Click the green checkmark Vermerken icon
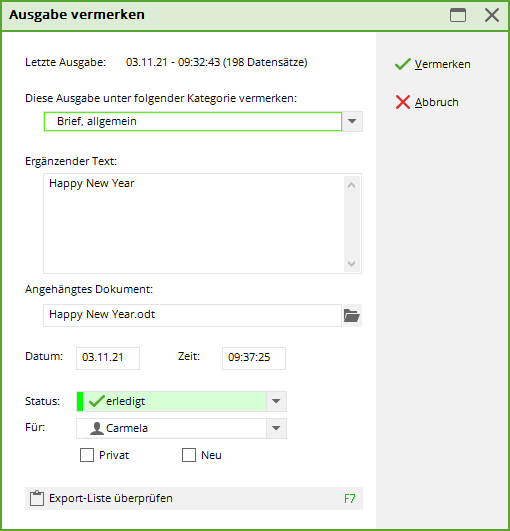Screen dimensions: 510x531 click(x=403, y=64)
